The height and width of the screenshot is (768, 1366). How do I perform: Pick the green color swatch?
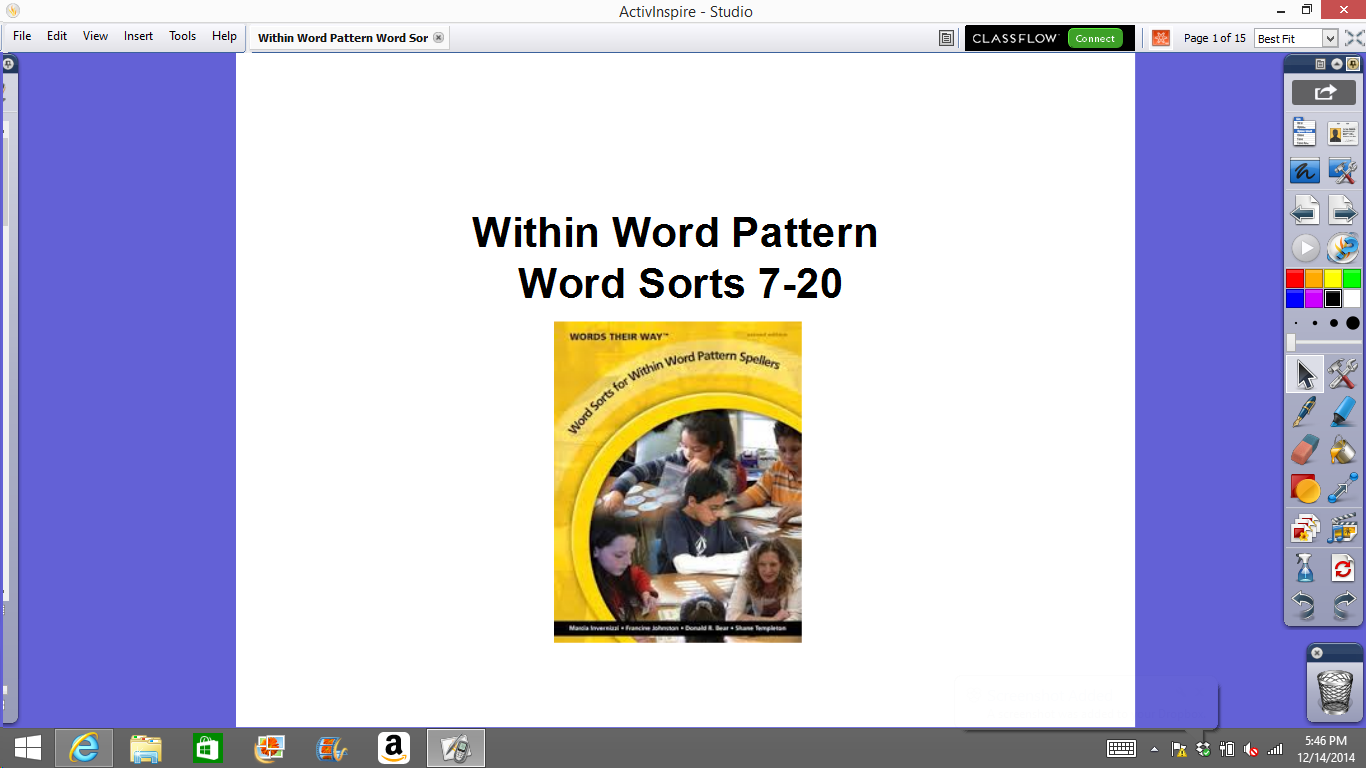click(1352, 279)
